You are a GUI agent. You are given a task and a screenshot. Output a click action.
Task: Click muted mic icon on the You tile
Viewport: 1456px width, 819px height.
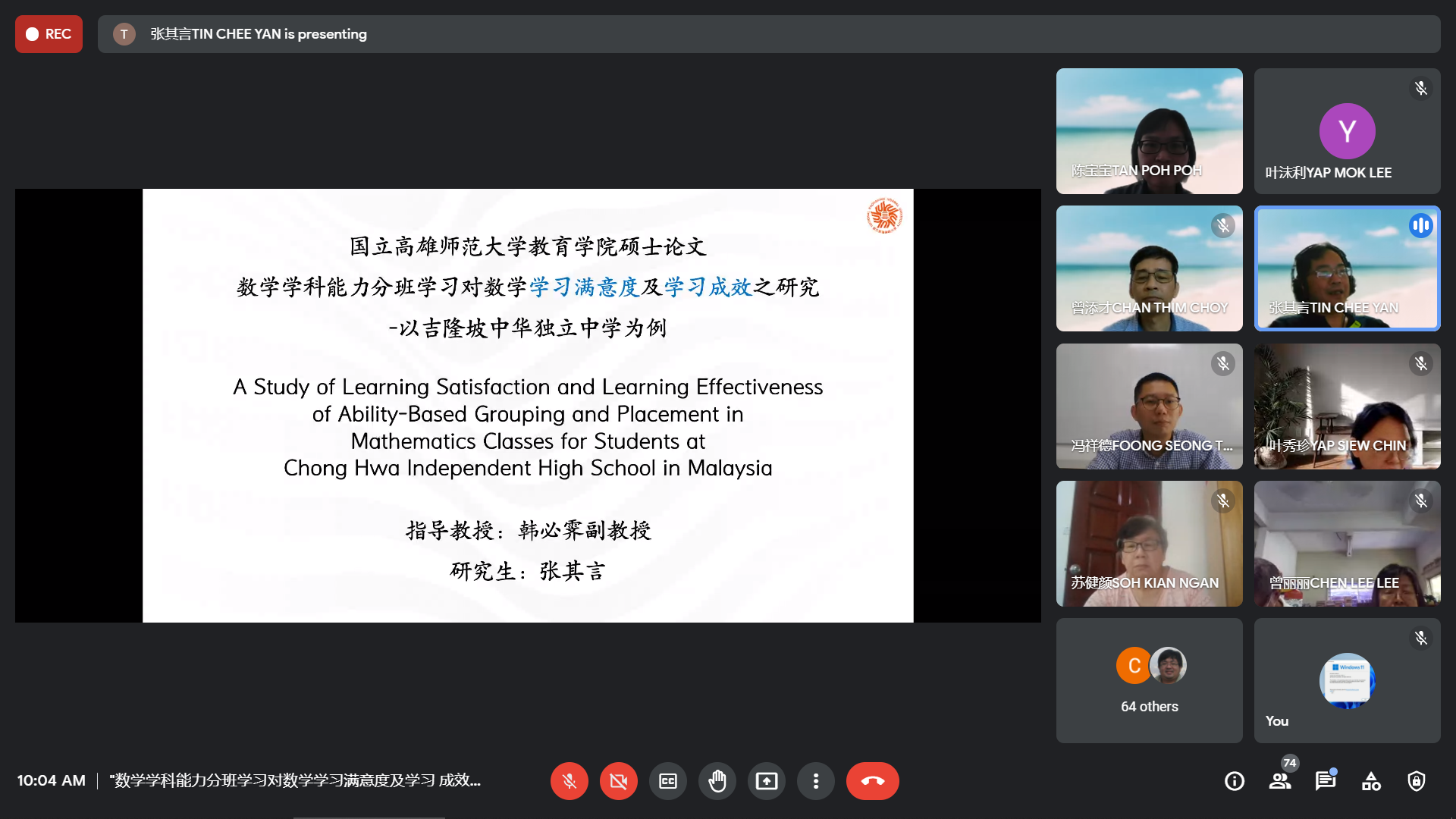pos(1420,639)
